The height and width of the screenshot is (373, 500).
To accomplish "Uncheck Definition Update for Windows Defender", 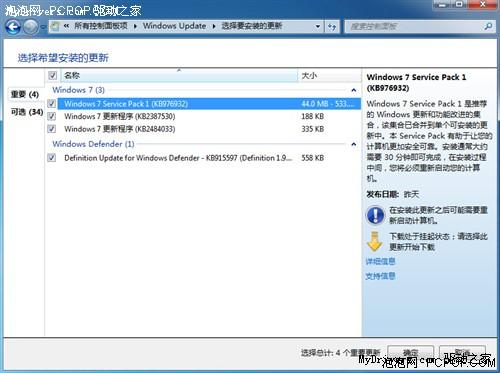I will [x=52, y=158].
